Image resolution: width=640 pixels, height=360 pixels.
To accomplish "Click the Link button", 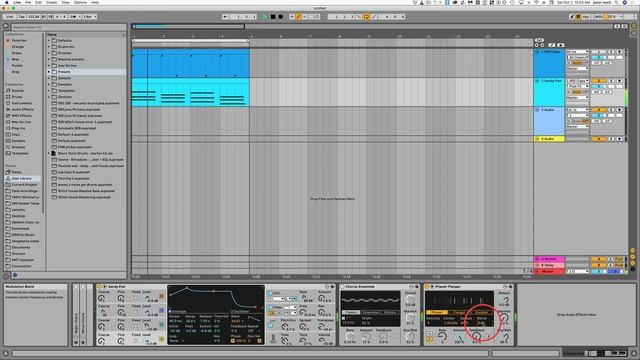I will click(10, 17).
